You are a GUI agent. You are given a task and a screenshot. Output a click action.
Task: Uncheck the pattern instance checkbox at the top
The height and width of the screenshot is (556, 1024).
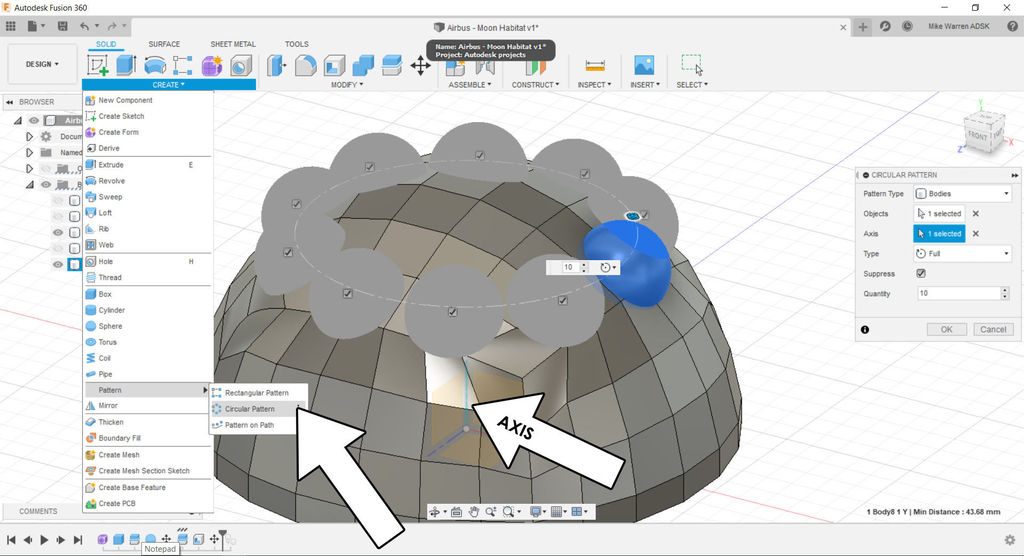coord(480,156)
